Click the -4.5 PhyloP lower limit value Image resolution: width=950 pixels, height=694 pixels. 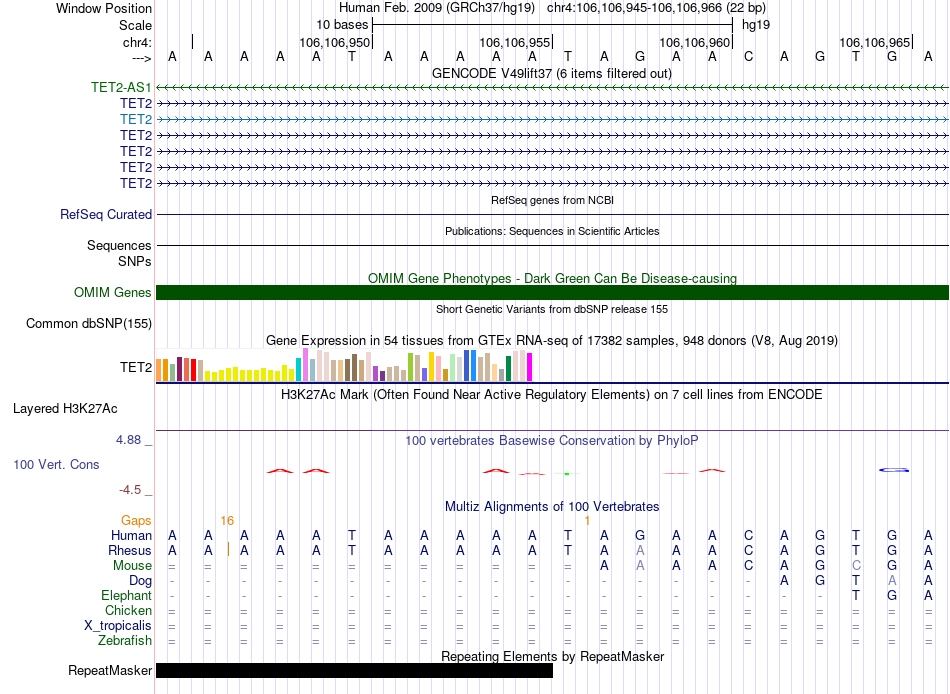pyautogui.click(x=130, y=490)
